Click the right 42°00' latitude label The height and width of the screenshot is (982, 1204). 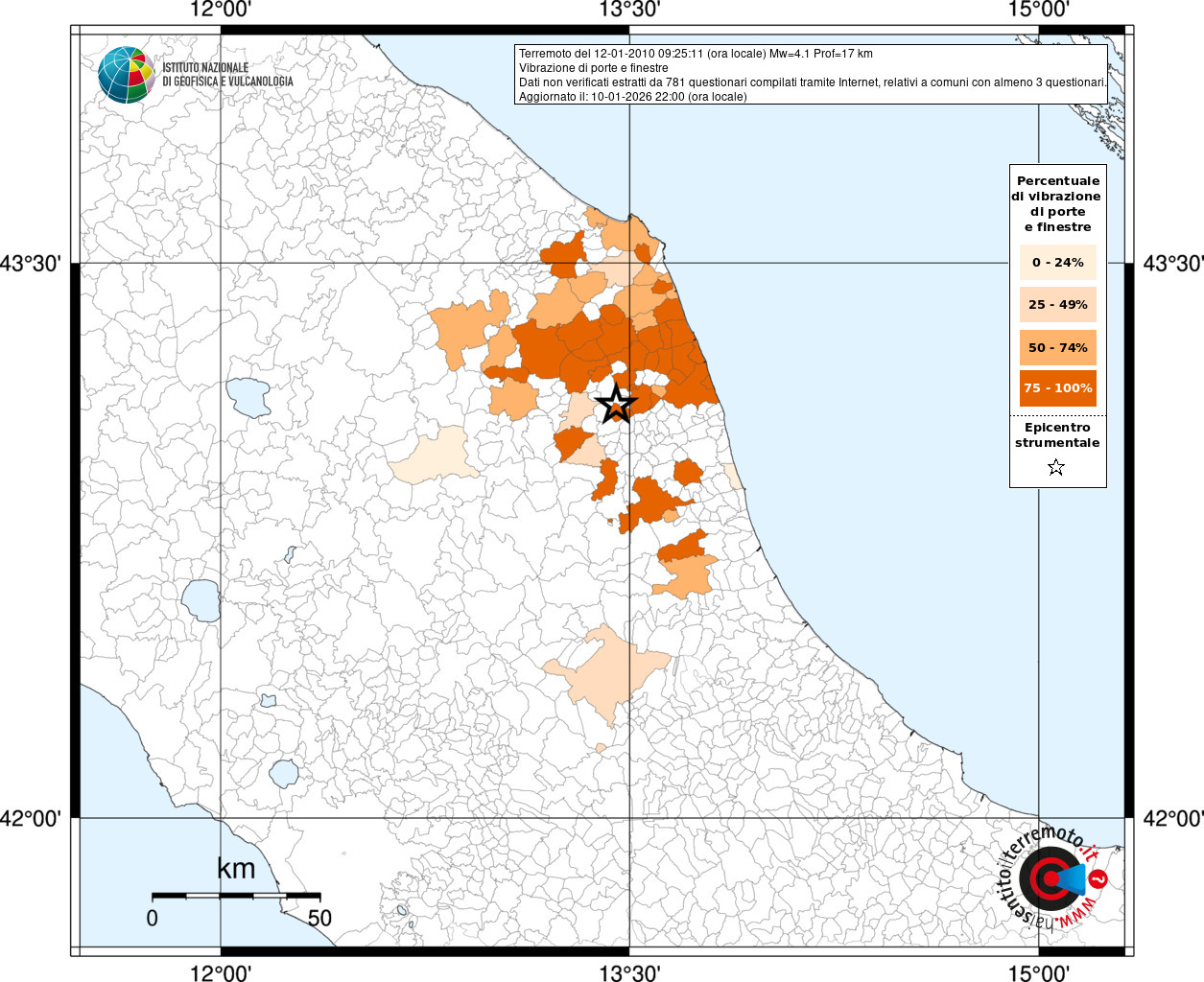point(1172,818)
